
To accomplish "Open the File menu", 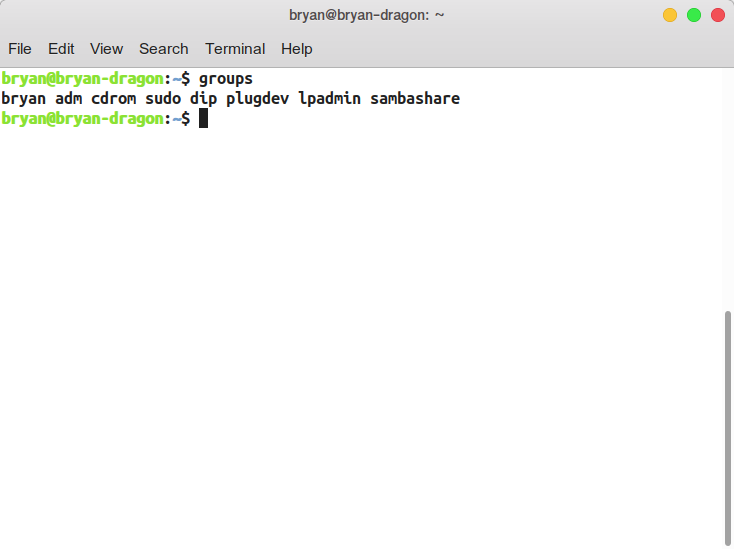I will pos(20,48).
